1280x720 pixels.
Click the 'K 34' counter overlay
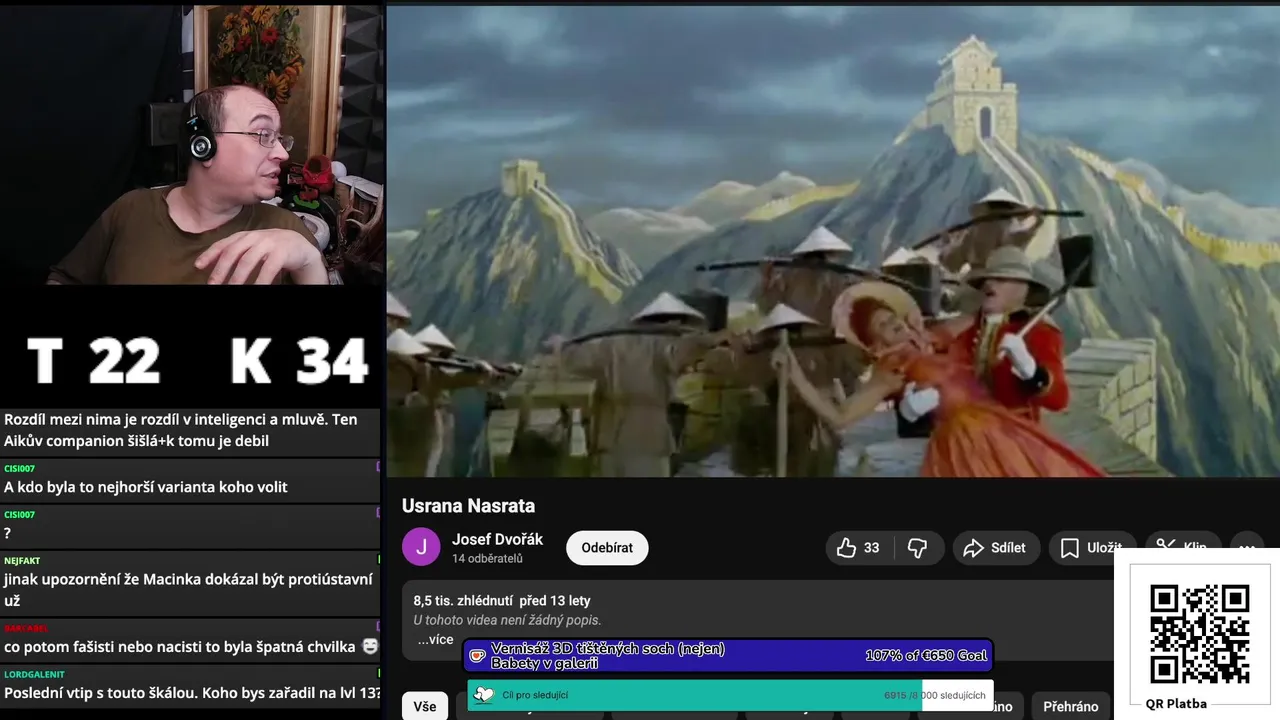299,361
